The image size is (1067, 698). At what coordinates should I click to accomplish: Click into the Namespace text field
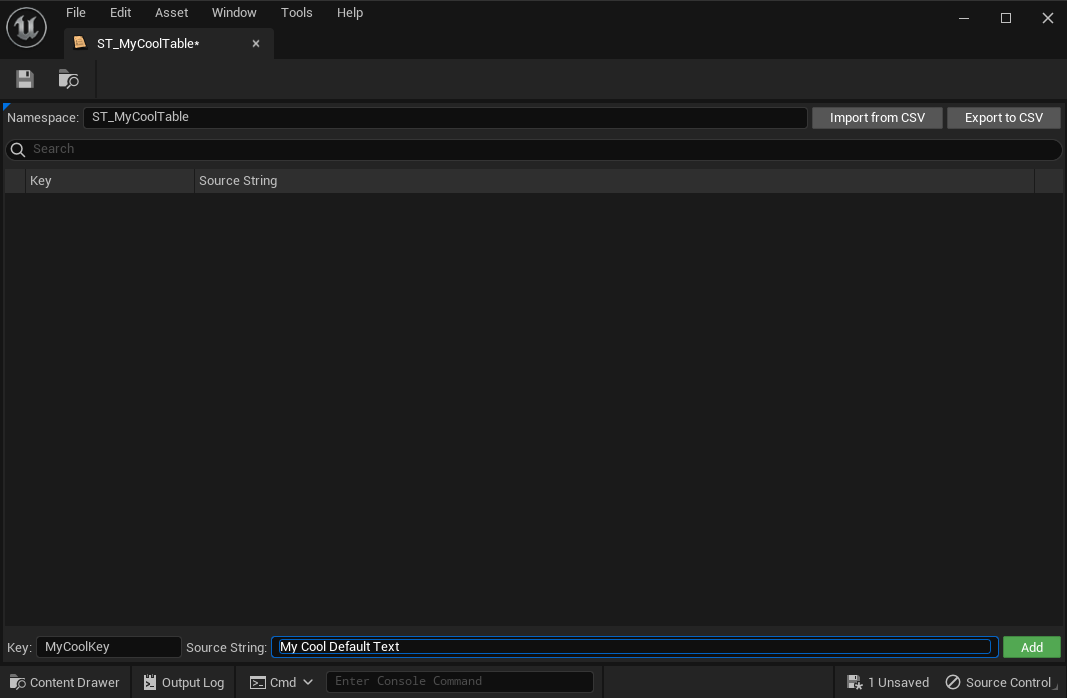coord(444,117)
